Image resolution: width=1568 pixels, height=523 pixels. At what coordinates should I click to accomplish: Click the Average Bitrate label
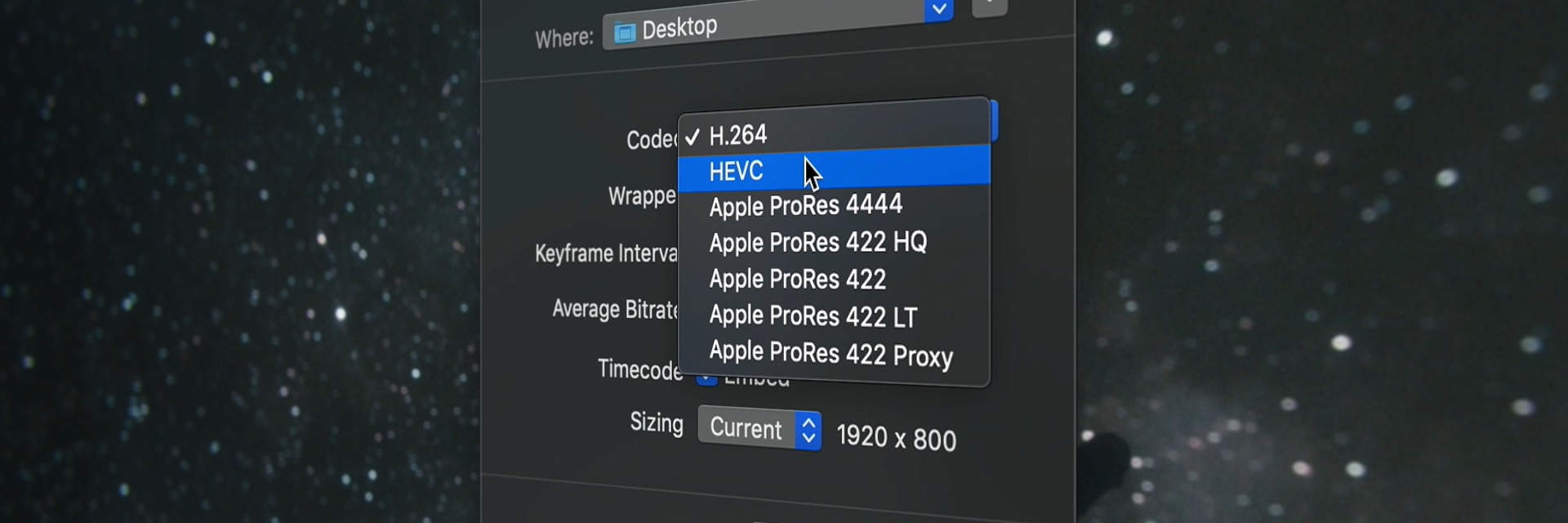(615, 309)
